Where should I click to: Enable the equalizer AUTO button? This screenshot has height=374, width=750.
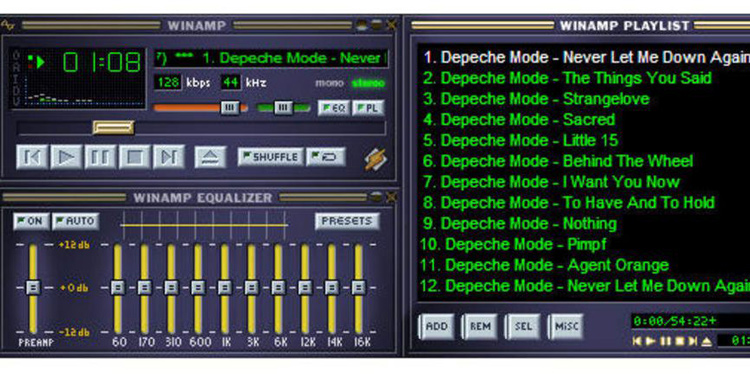pos(76,221)
